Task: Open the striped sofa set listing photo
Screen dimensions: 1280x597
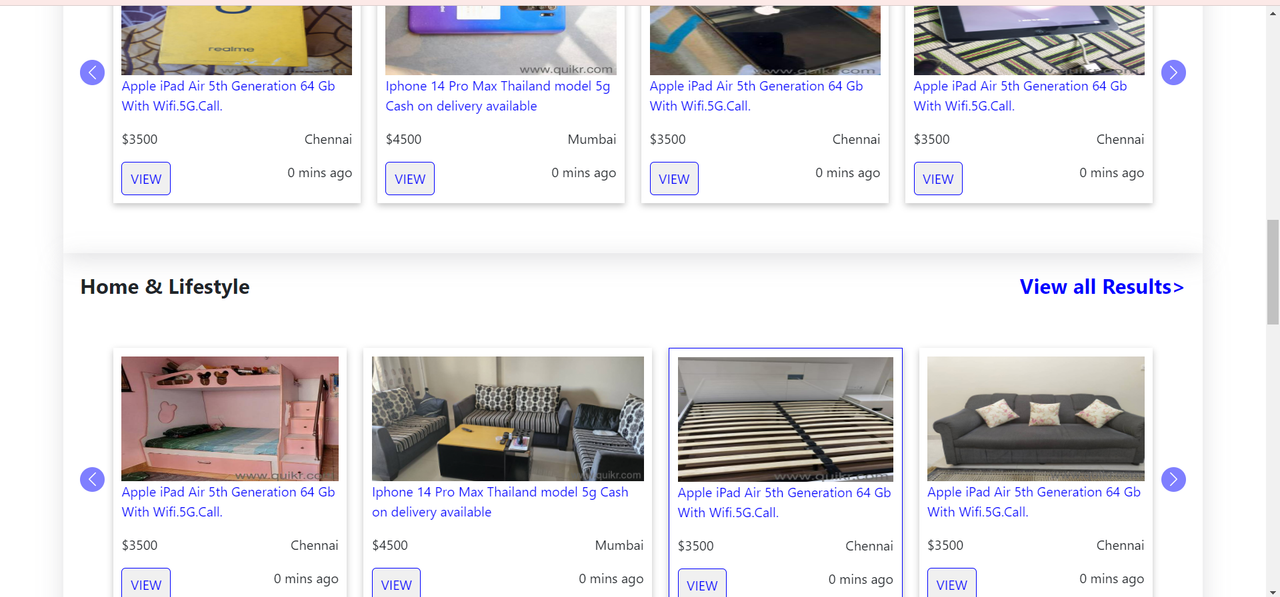Action: [x=508, y=419]
